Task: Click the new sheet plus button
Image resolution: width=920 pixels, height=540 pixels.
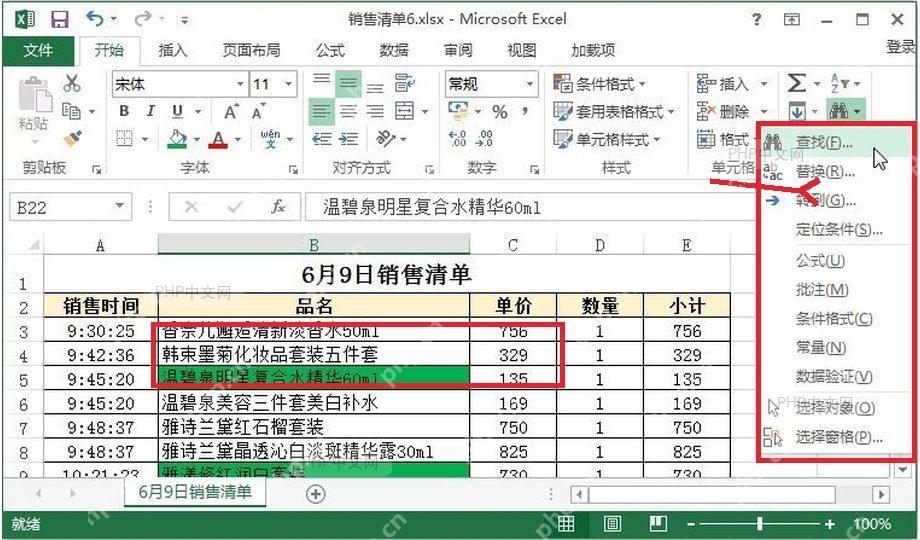Action: pyautogui.click(x=316, y=494)
